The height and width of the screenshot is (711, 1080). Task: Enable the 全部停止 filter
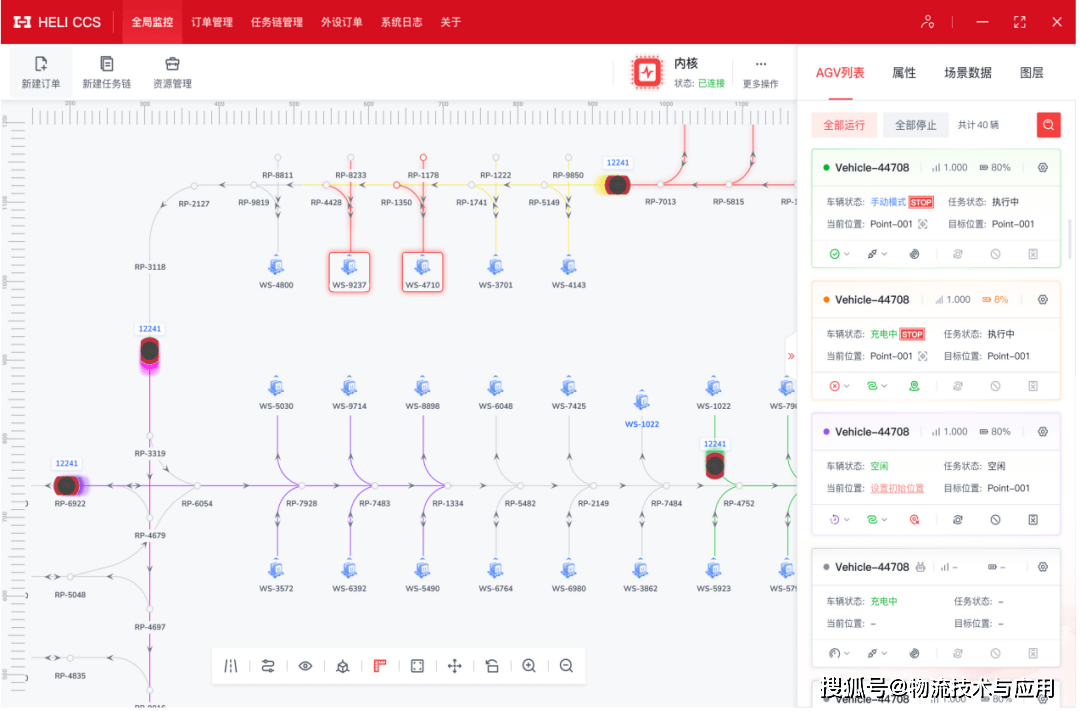click(x=914, y=124)
